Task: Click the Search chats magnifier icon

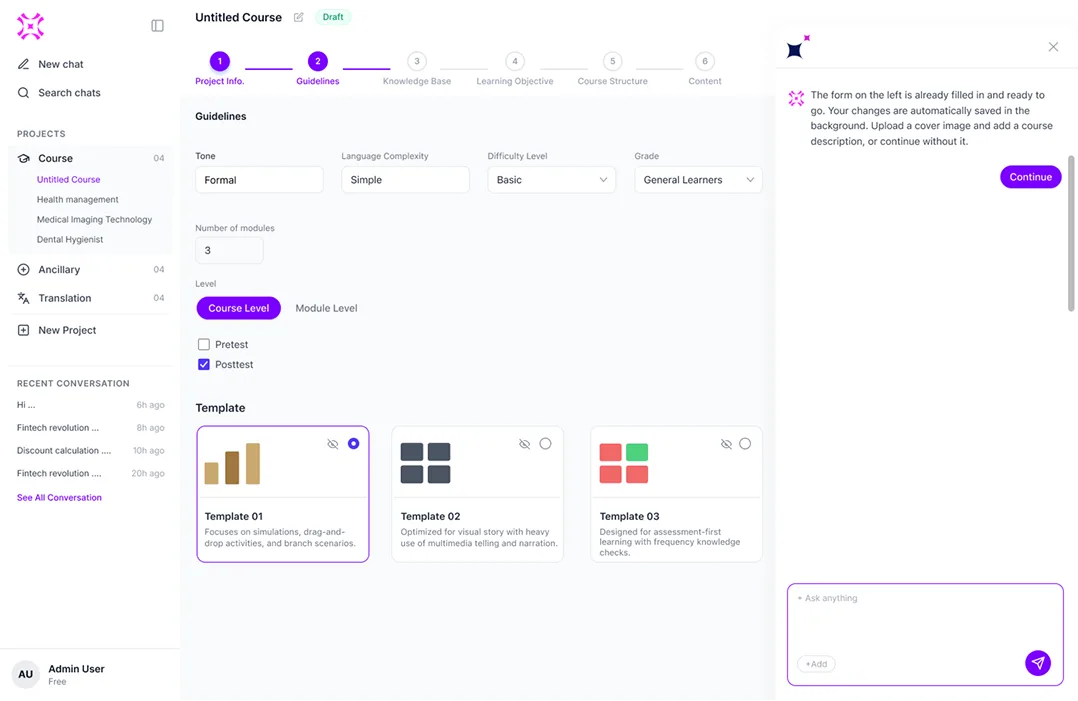Action: pos(23,93)
